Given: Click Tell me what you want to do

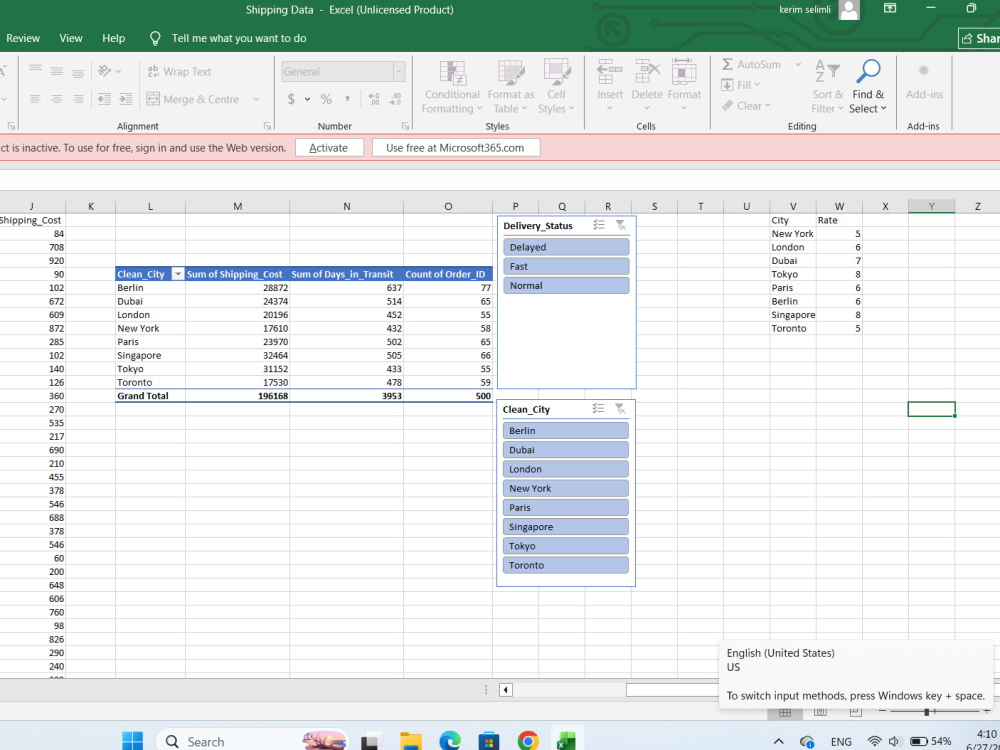Looking at the screenshot, I should (x=239, y=38).
